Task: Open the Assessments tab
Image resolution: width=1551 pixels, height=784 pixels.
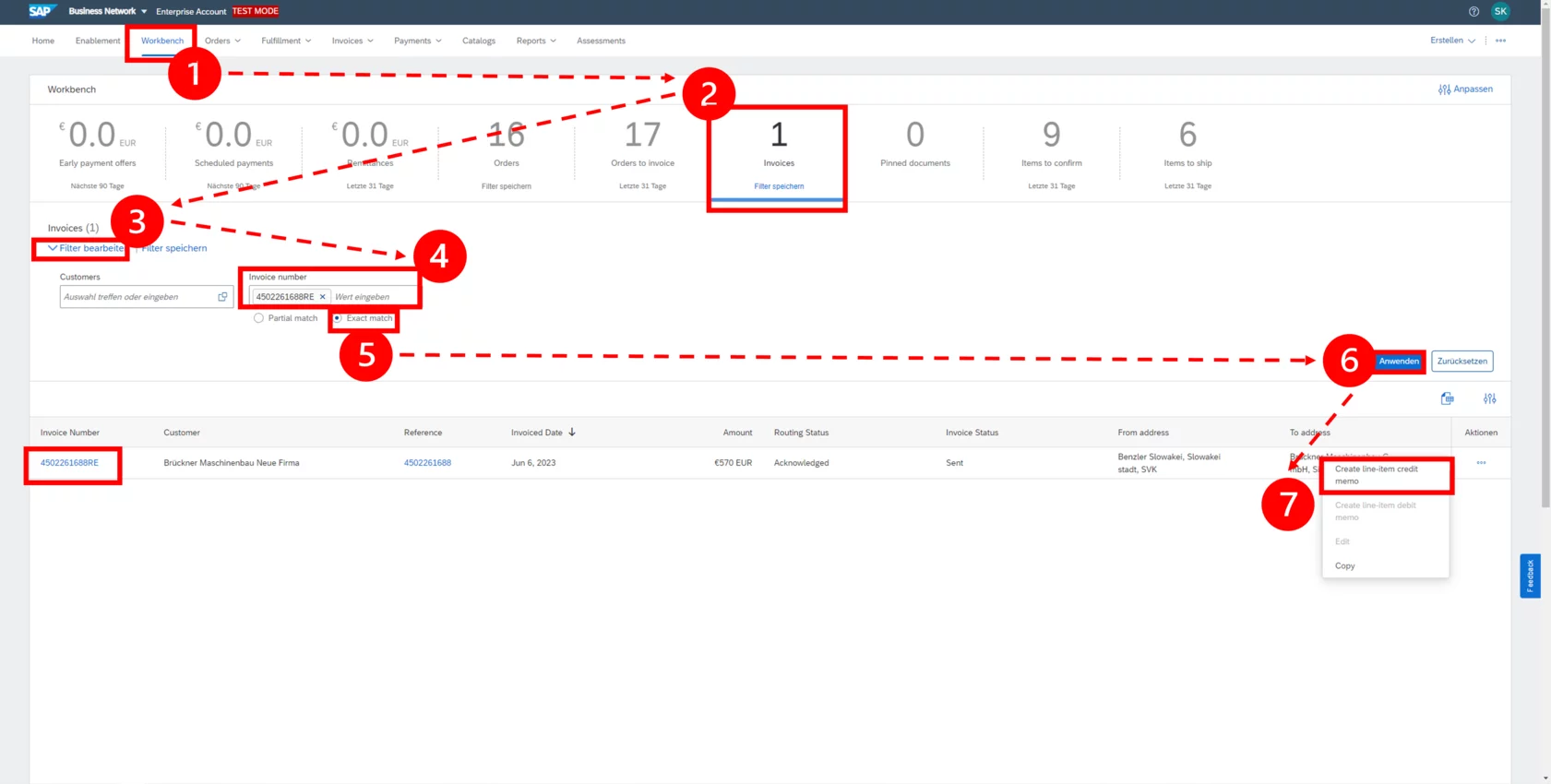Action: 601,41
